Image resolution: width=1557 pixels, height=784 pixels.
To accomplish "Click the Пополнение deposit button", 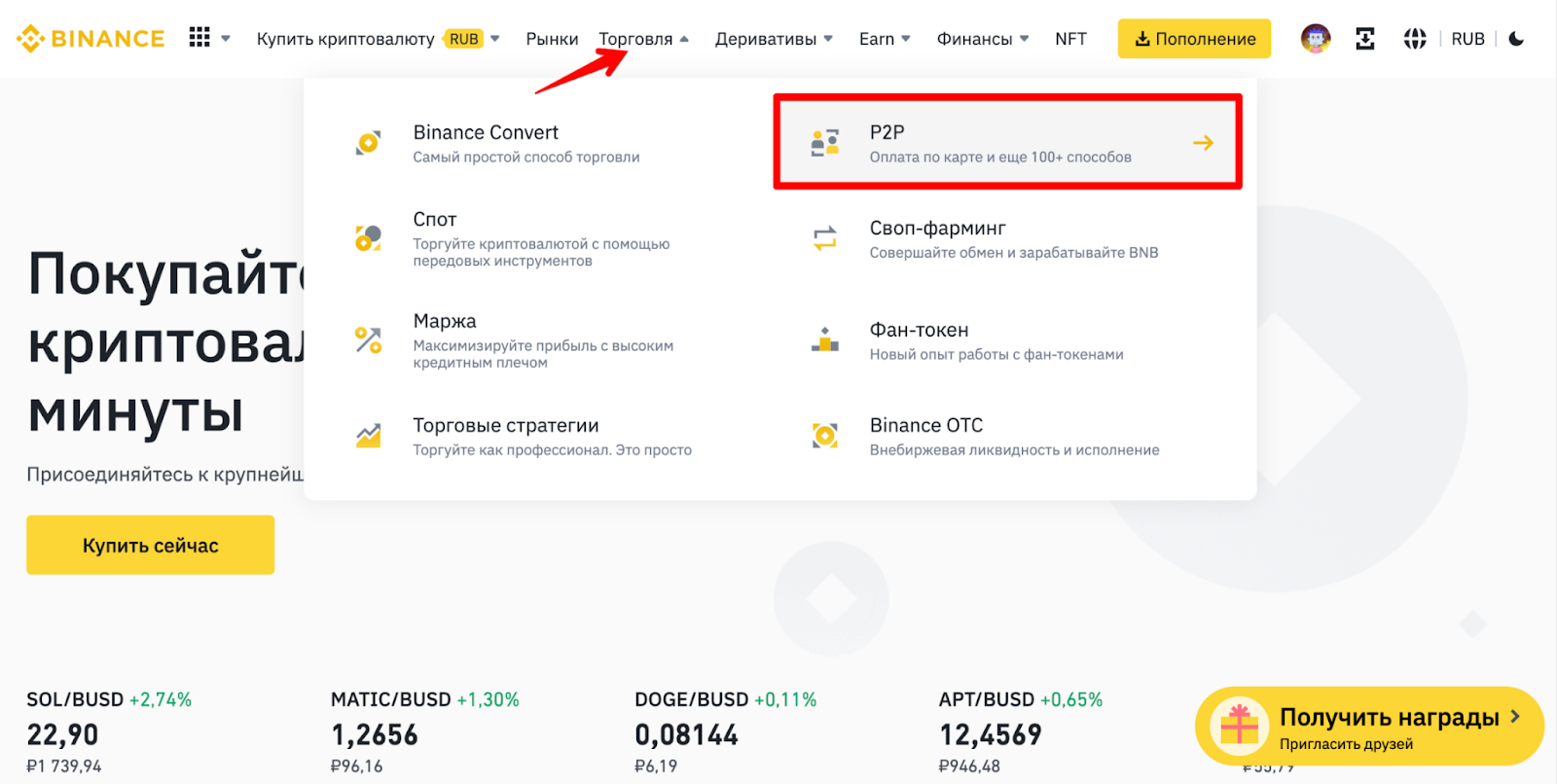I will 1194,39.
